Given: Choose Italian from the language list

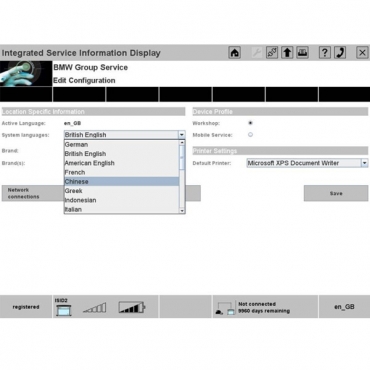Looking at the screenshot, I should (x=122, y=209).
